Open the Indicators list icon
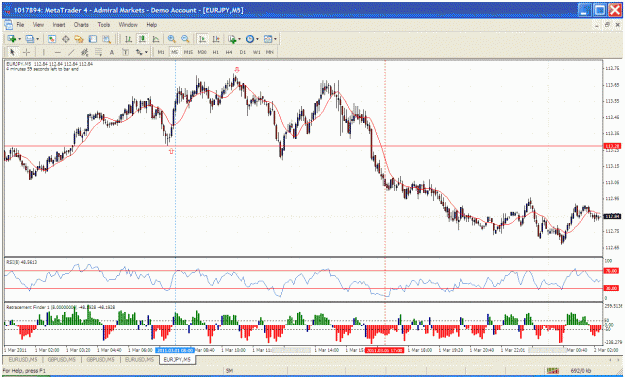625x377 pixels. 232,39
